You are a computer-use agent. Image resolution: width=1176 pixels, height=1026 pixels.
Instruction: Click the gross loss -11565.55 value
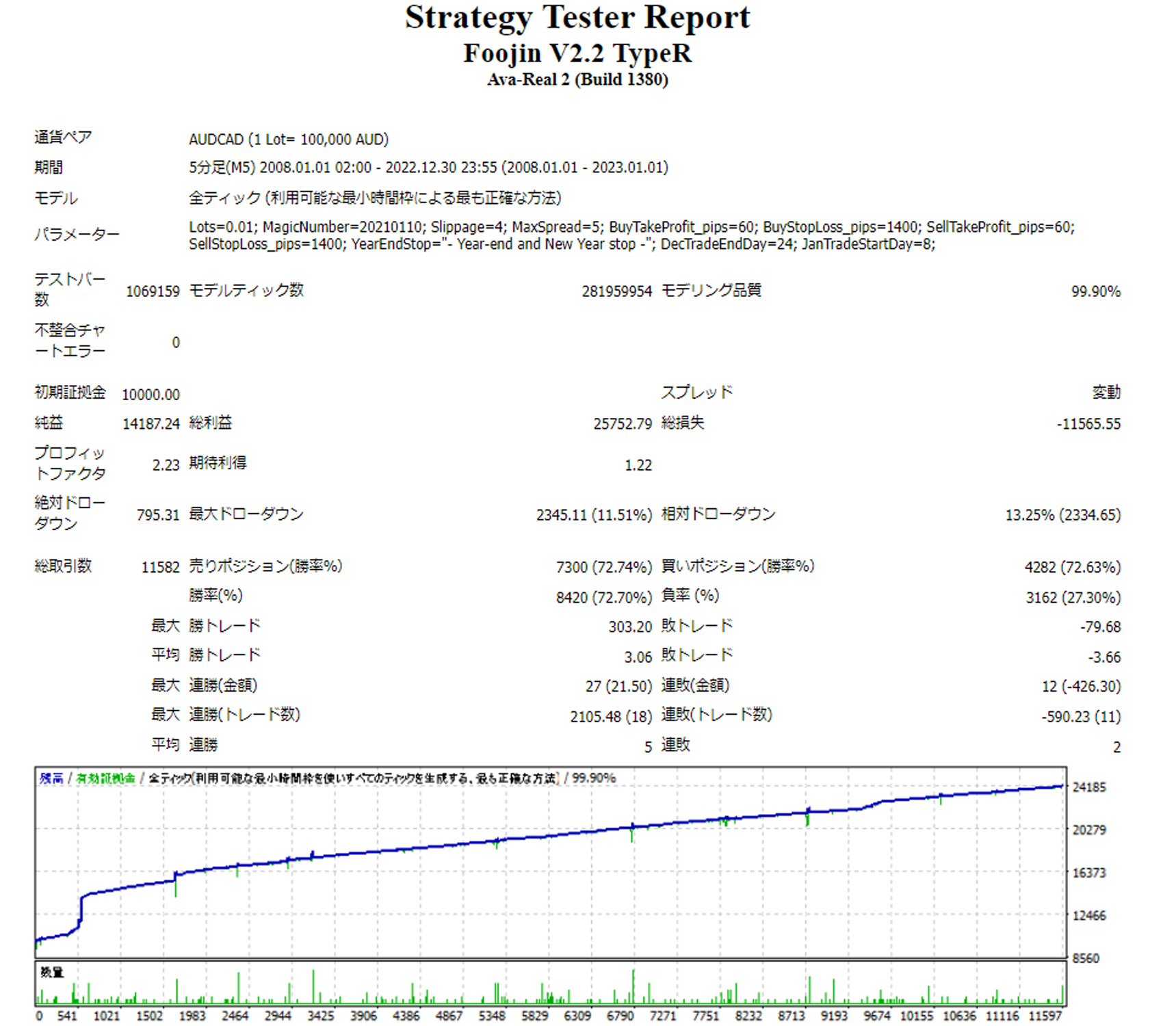click(x=1088, y=424)
